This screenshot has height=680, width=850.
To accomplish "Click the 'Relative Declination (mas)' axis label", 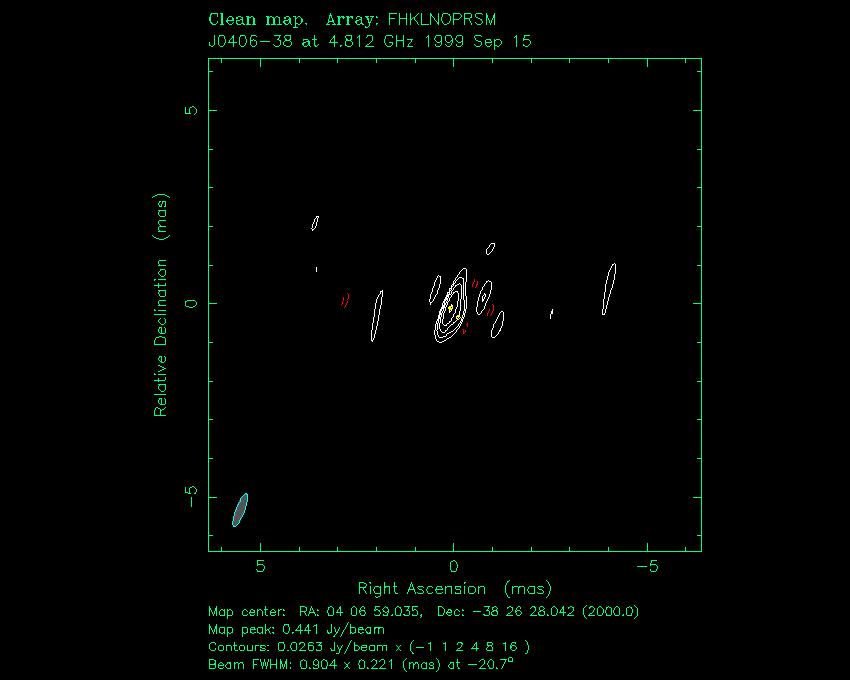I will click(161, 305).
